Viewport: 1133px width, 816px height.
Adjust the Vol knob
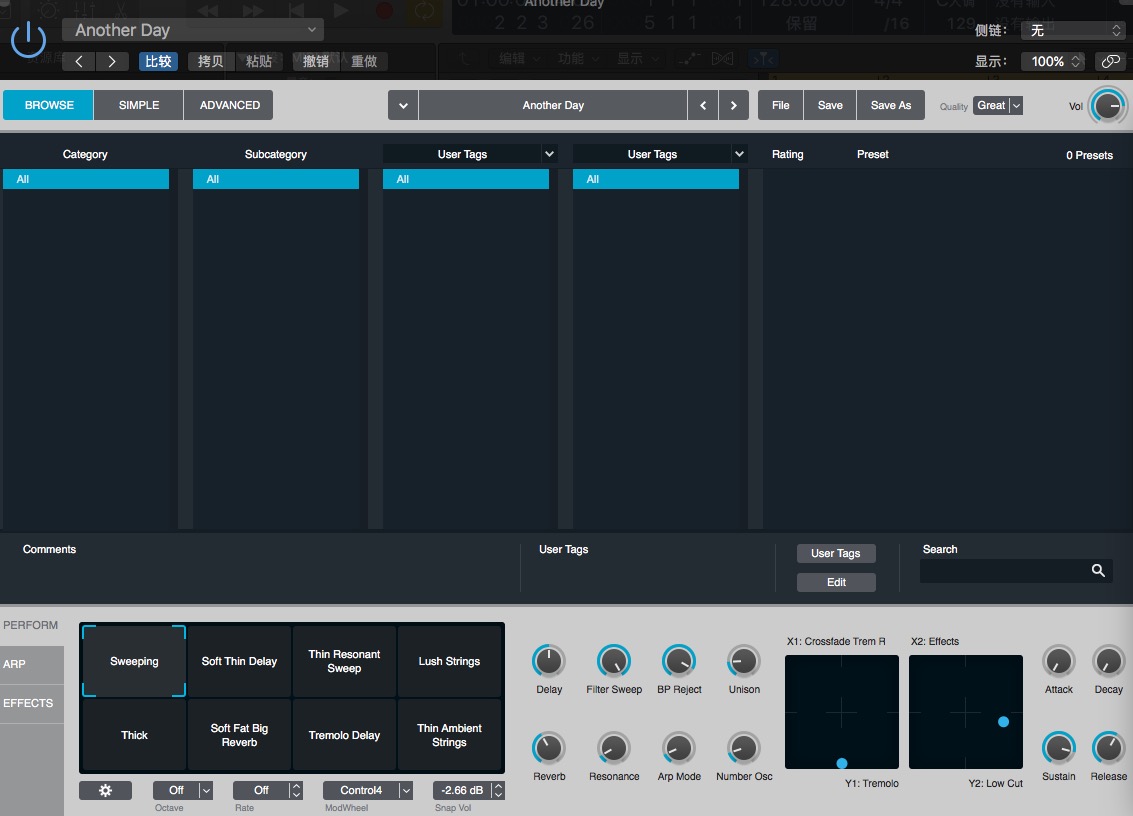[x=1107, y=106]
